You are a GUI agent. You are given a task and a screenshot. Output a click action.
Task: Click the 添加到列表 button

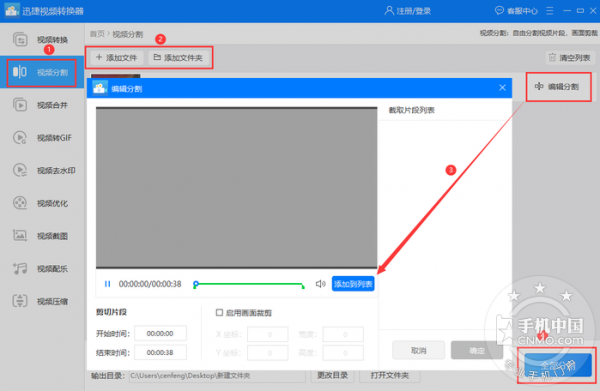pyautogui.click(x=353, y=284)
